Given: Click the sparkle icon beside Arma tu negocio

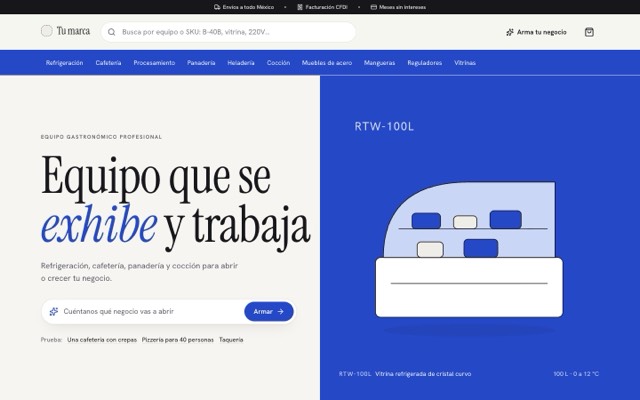Looking at the screenshot, I should [x=510, y=32].
